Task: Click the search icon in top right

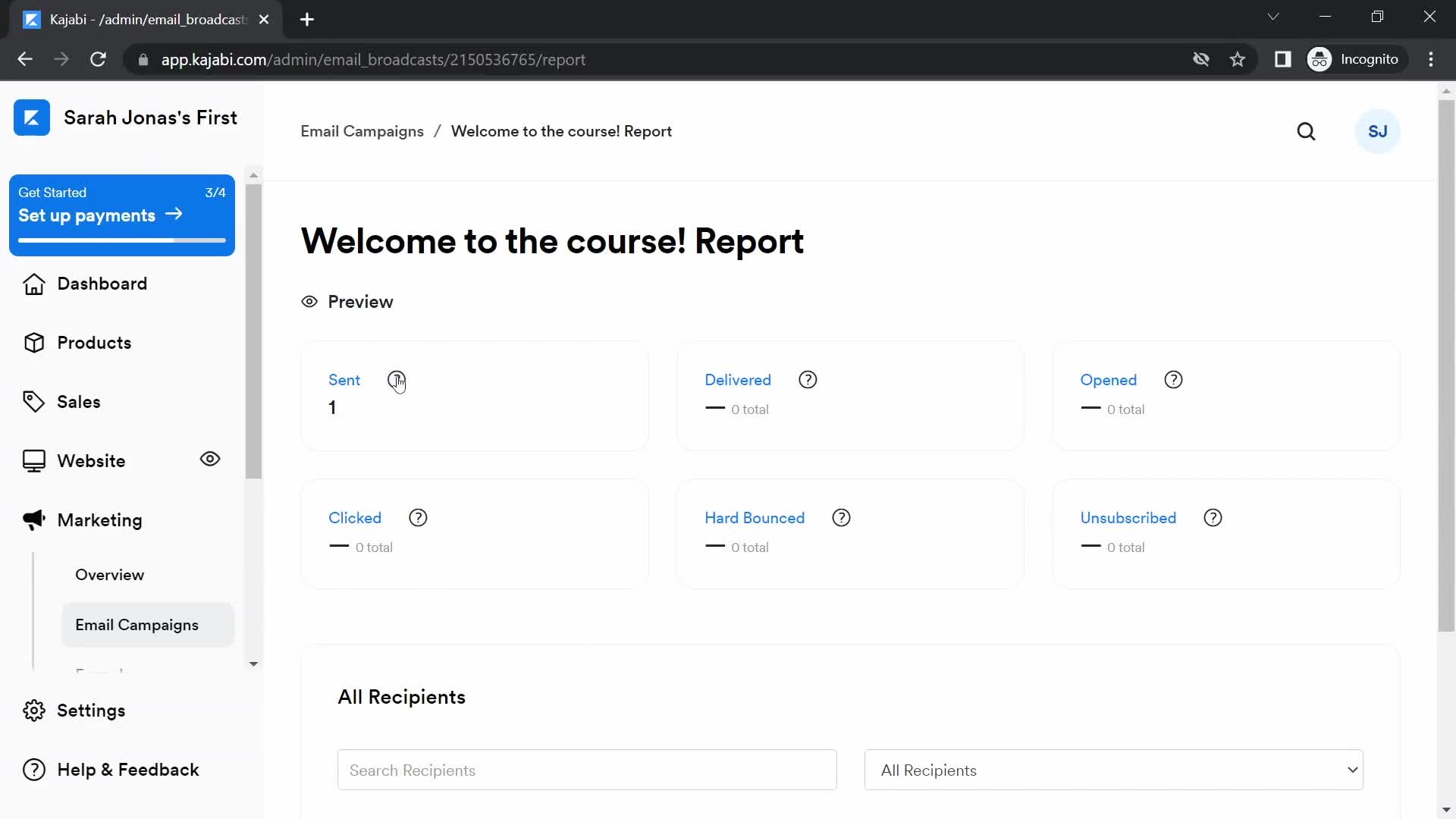Action: 1306,131
